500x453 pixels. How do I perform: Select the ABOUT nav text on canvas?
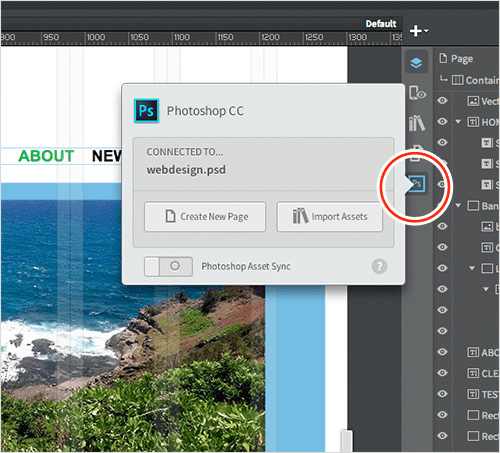point(46,156)
